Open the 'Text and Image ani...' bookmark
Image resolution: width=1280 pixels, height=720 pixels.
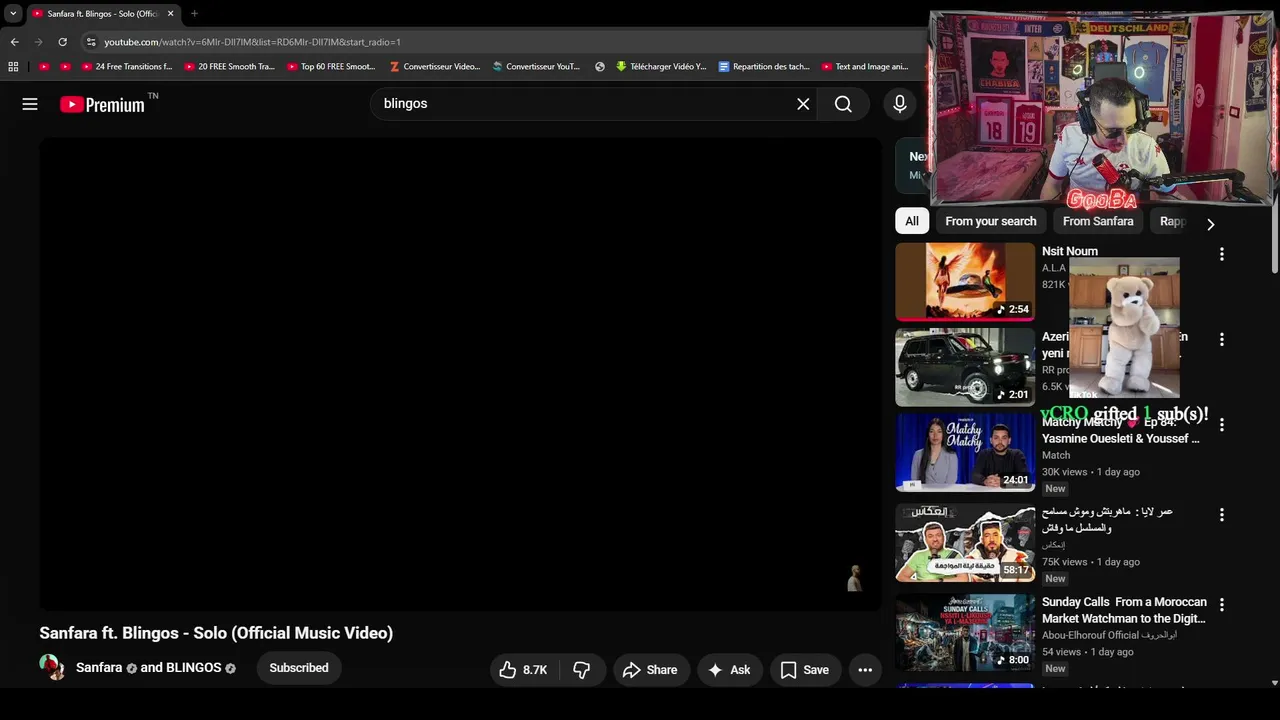[865, 67]
